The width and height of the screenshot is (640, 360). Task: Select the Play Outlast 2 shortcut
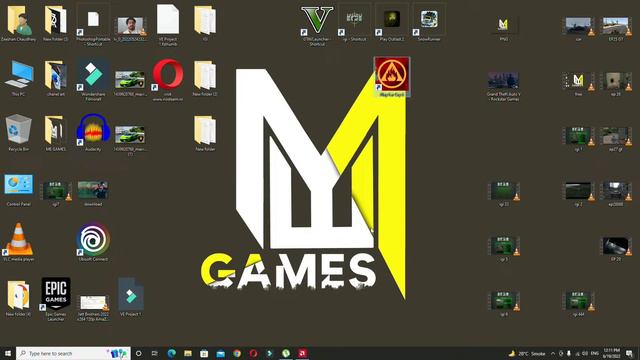pyautogui.click(x=391, y=23)
